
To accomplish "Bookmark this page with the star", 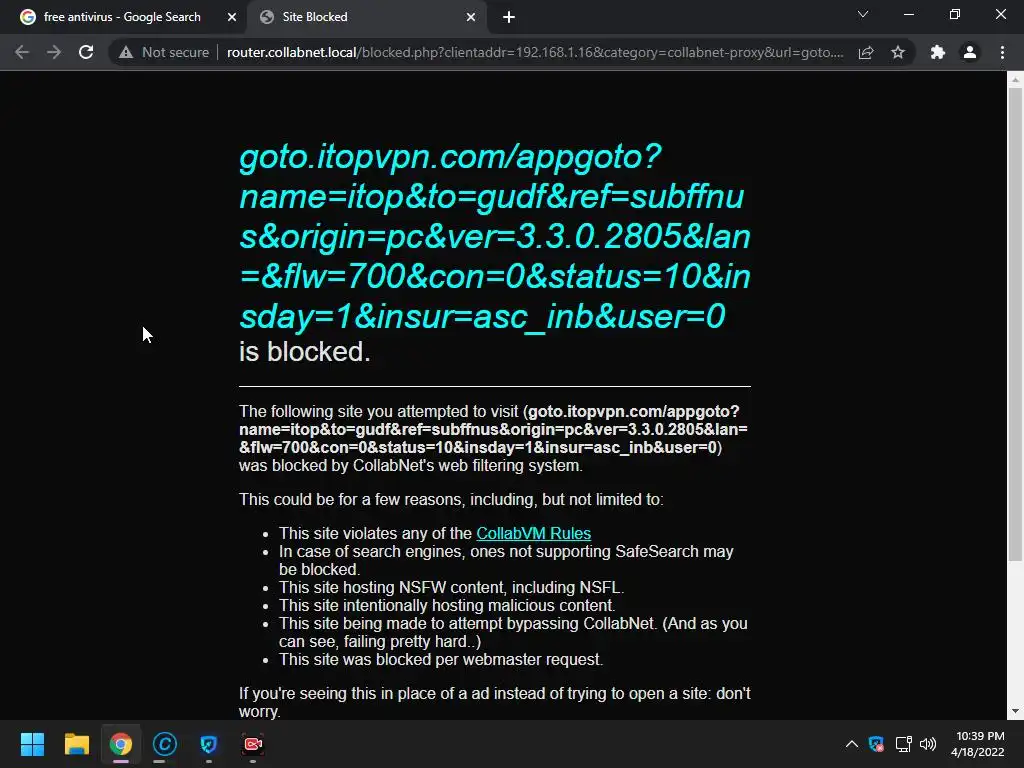I will click(x=898, y=52).
